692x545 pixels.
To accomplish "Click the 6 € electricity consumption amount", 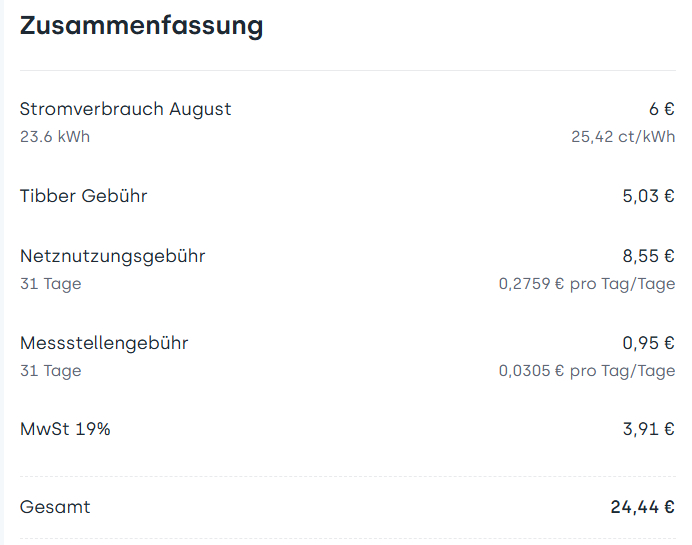I will (662, 109).
